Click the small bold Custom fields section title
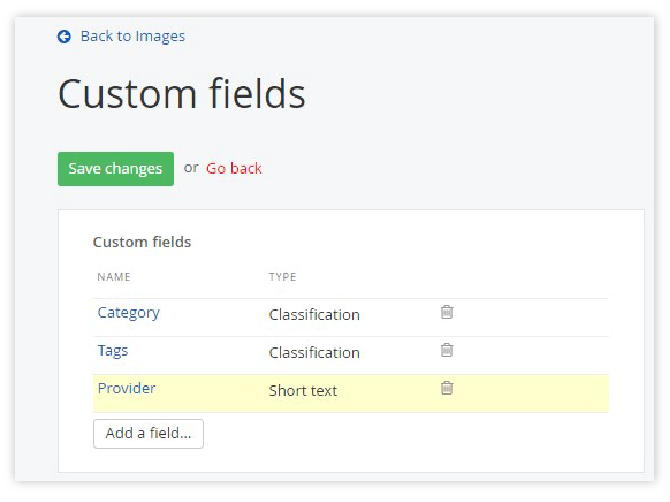The height and width of the screenshot is (502, 670). coord(142,242)
